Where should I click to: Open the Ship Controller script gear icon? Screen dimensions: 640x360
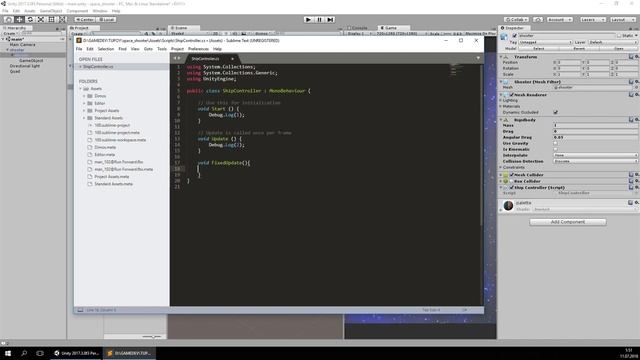click(x=637, y=187)
